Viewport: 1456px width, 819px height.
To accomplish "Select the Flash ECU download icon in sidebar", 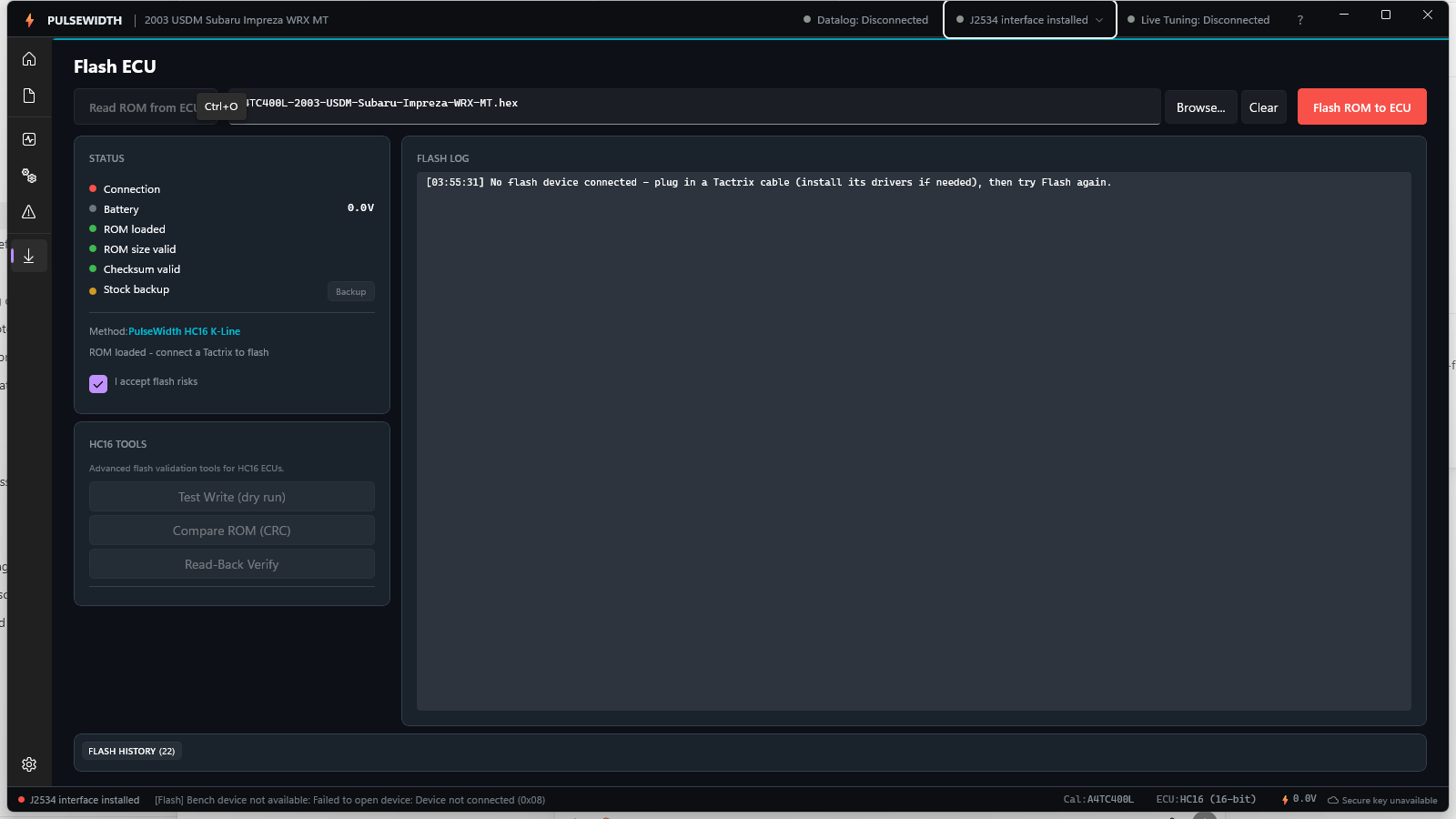I will point(29,256).
